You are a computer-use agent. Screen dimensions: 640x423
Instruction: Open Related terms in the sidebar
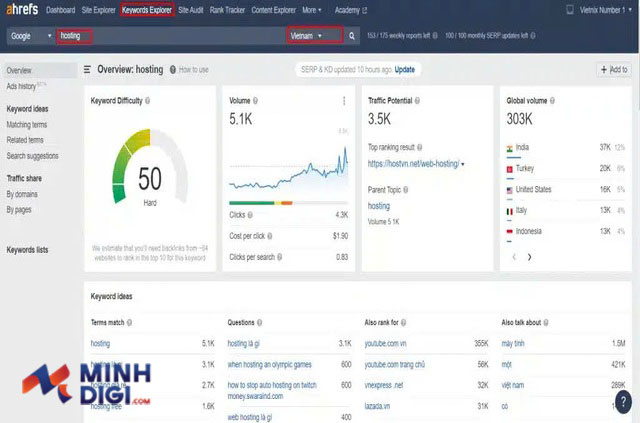[x=25, y=140]
